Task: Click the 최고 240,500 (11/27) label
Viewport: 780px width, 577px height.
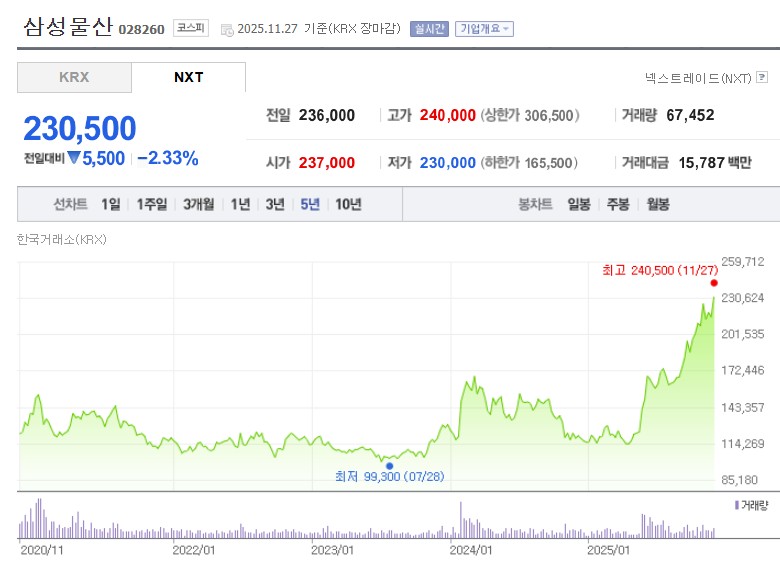Action: click(660, 270)
